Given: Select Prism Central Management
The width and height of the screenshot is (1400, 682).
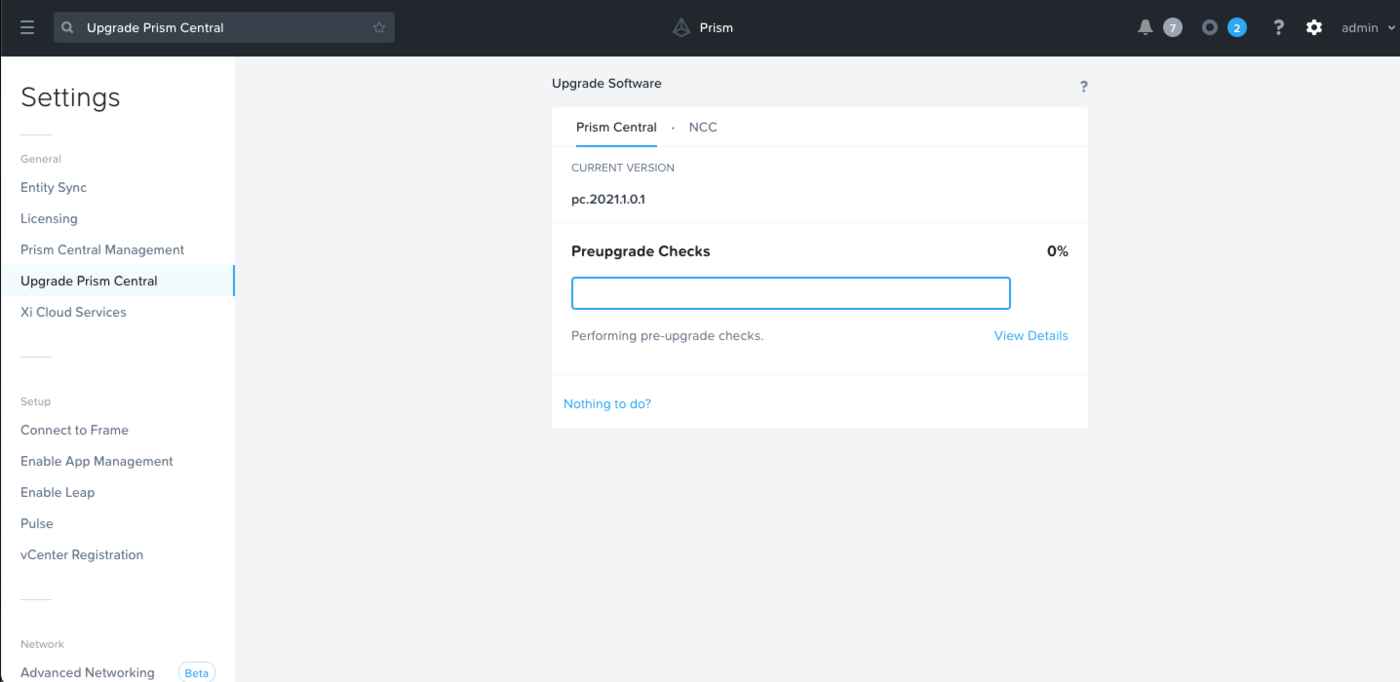Looking at the screenshot, I should pyautogui.click(x=102, y=250).
